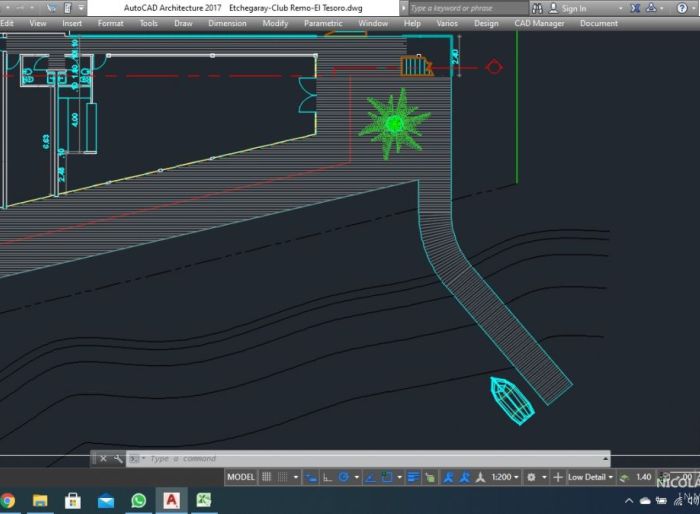This screenshot has height=514, width=700.
Task: Click the keyword search field
Action: click(x=468, y=8)
